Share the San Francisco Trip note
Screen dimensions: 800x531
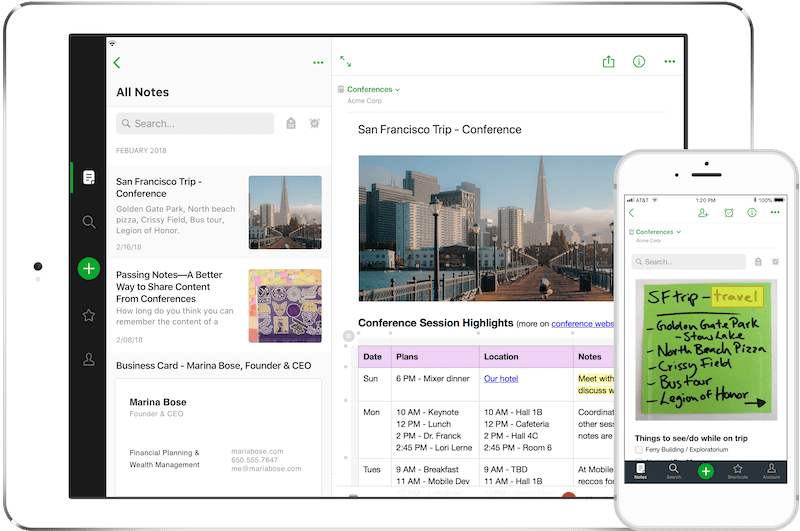pyautogui.click(x=609, y=62)
